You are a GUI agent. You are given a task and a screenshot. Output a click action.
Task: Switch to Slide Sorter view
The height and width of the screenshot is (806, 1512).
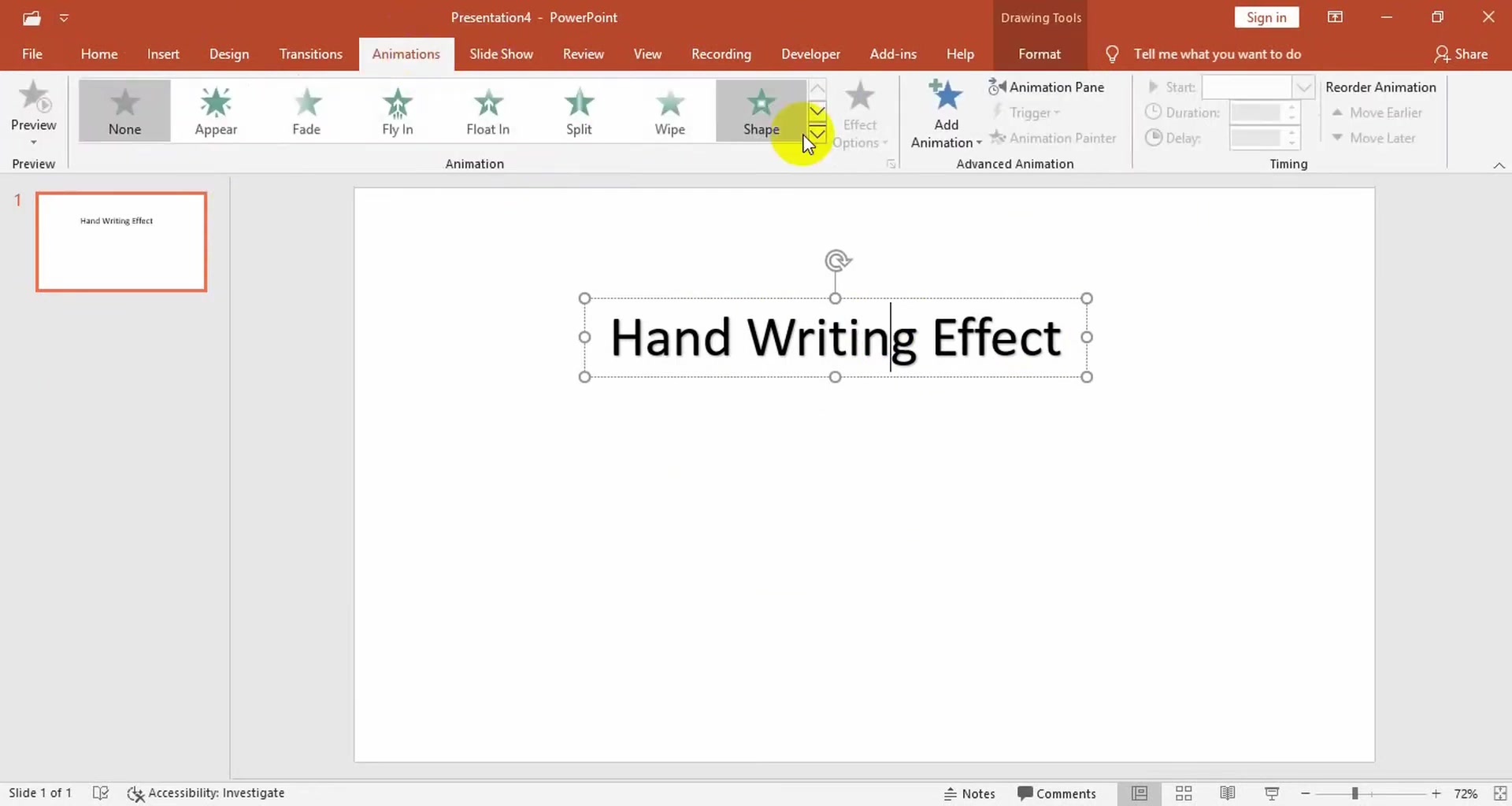[x=1184, y=793]
